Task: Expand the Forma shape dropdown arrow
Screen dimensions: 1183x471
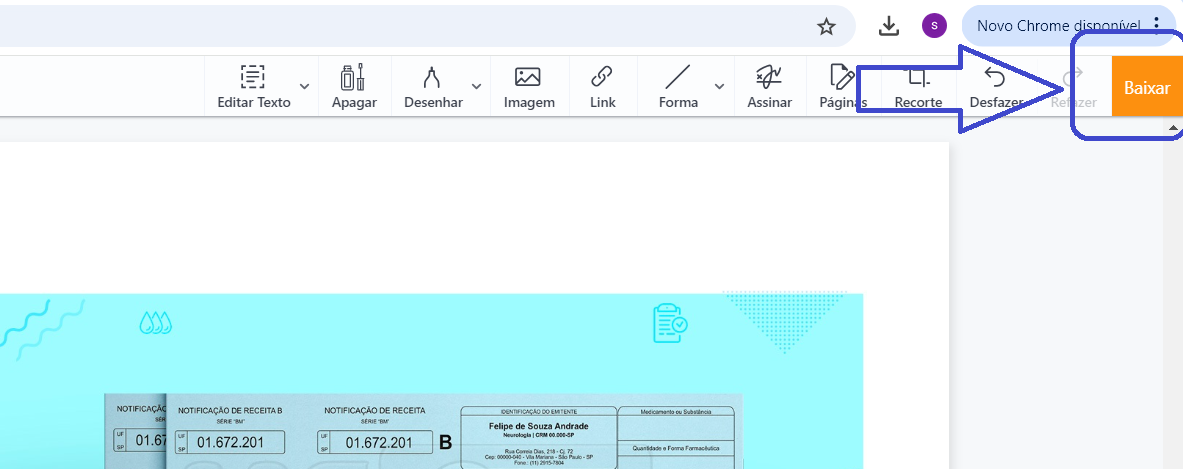Action: pos(719,87)
